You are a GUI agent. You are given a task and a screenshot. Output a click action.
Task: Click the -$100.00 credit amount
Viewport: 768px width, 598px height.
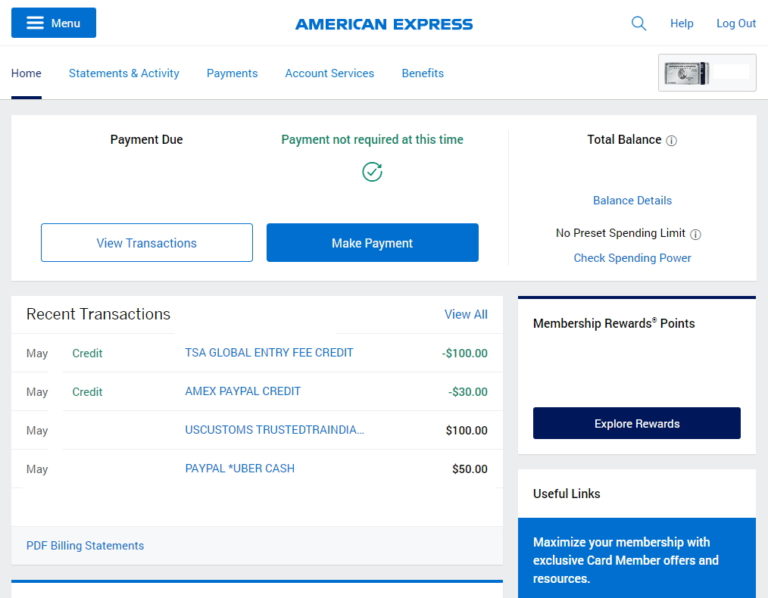464,353
